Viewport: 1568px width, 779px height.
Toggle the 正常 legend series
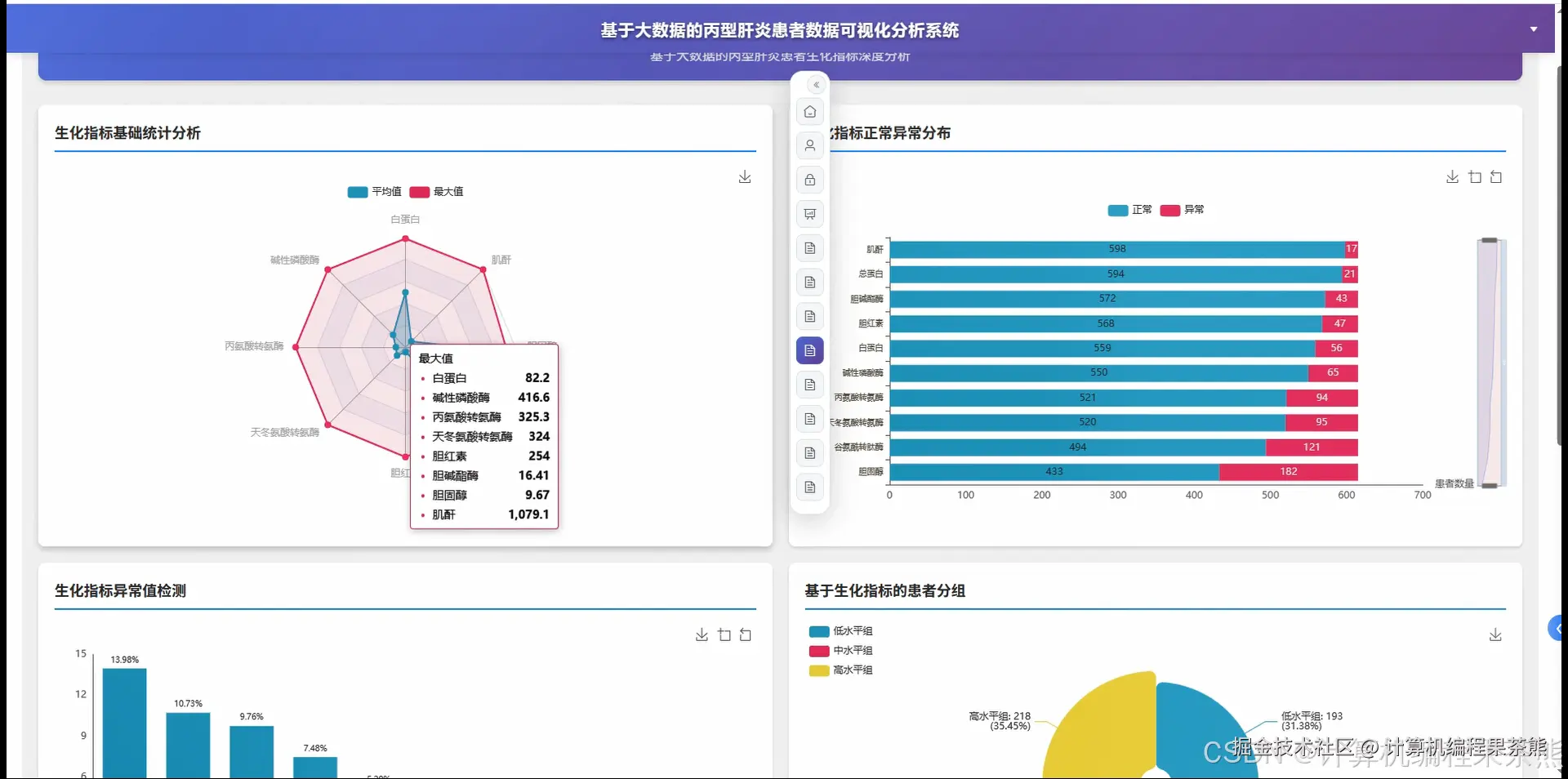[x=1129, y=210]
